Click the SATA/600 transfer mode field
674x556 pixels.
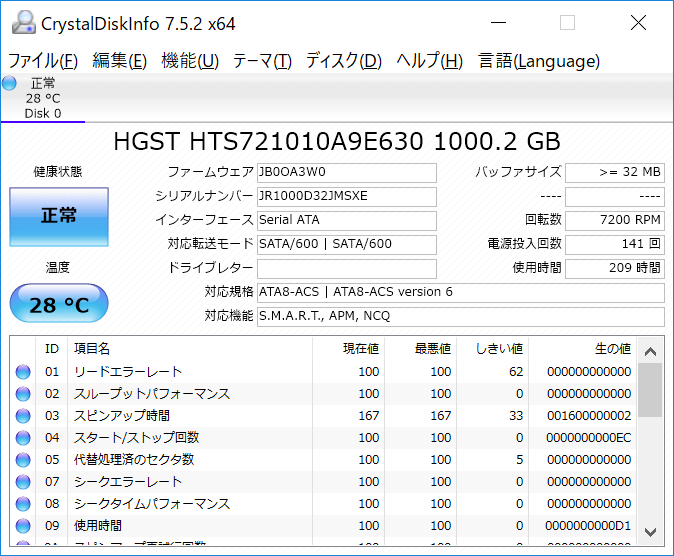point(347,245)
